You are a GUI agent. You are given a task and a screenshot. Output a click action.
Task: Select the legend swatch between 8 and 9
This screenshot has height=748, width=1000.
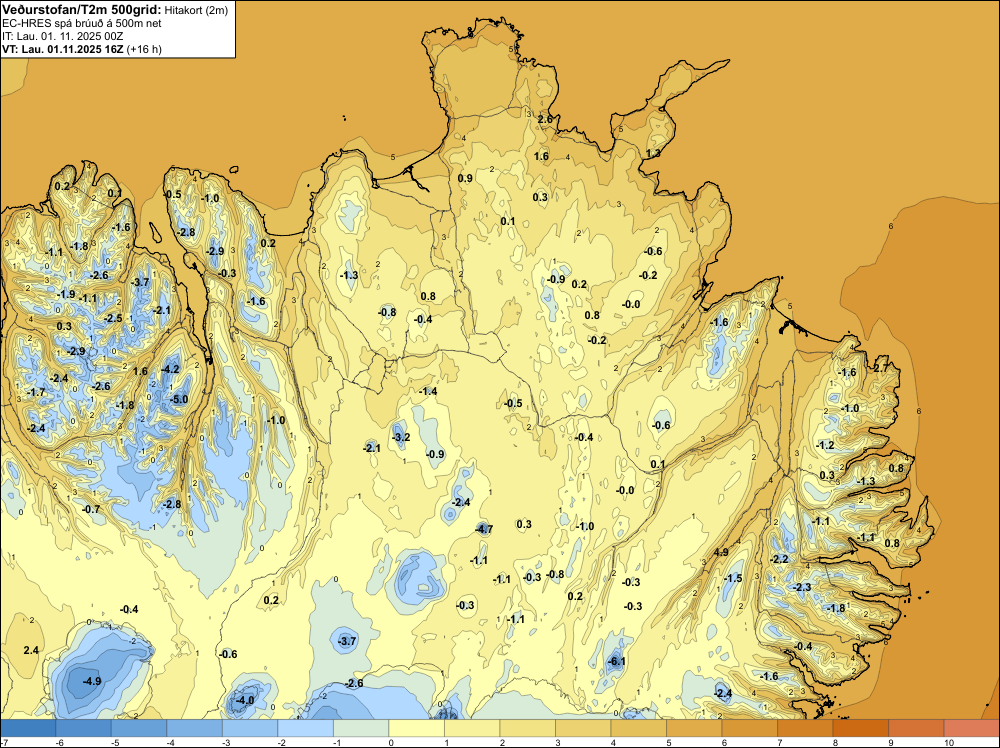pos(860,728)
